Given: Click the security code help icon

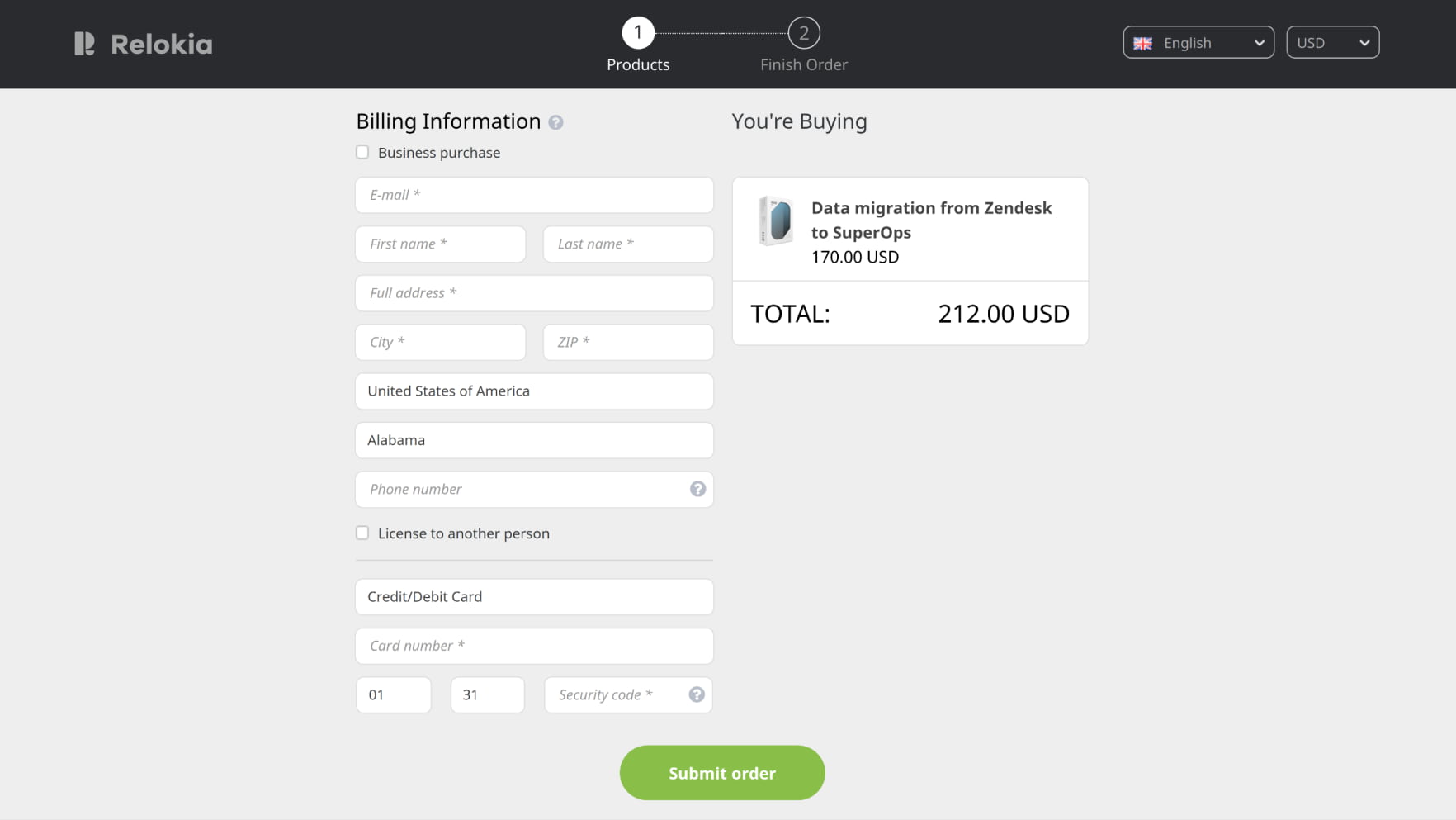Looking at the screenshot, I should tap(697, 694).
